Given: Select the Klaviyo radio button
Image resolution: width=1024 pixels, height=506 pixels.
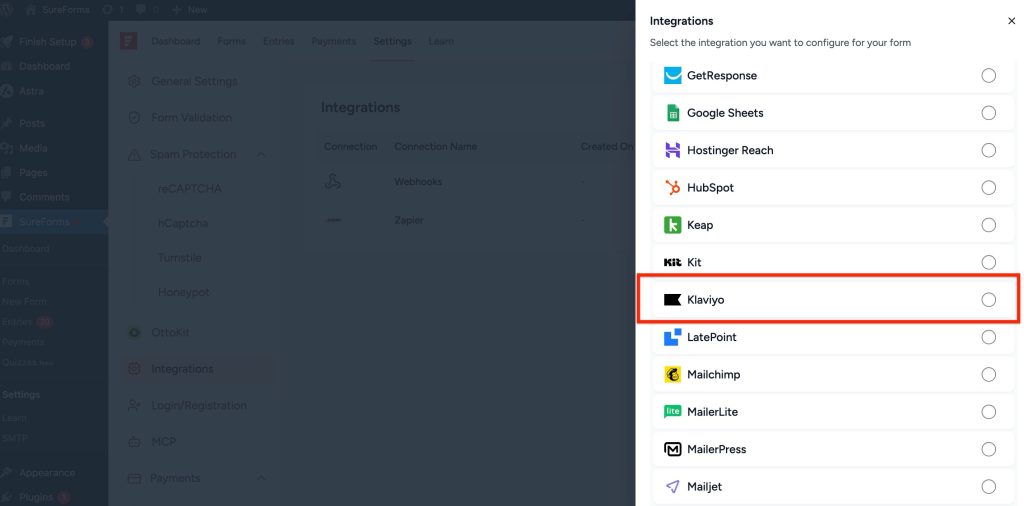Looking at the screenshot, I should [989, 300].
